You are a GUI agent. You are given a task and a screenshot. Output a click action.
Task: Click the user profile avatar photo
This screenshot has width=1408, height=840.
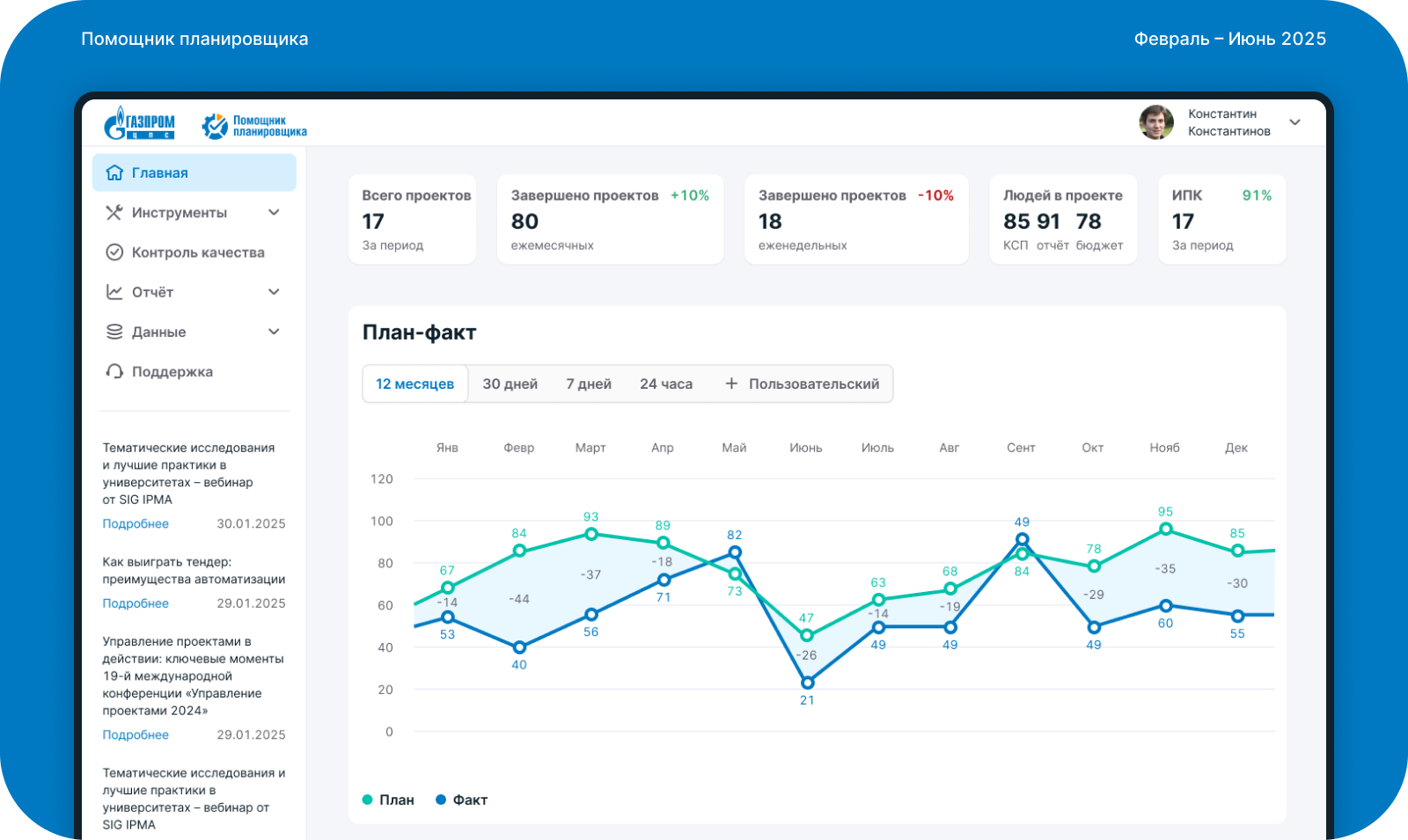(1155, 122)
